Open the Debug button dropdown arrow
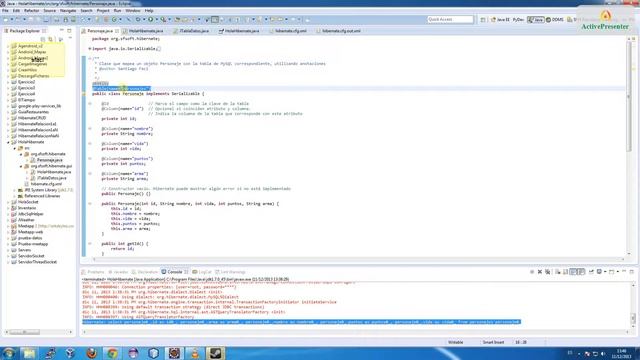The image size is (640, 360). click(x=143, y=20)
